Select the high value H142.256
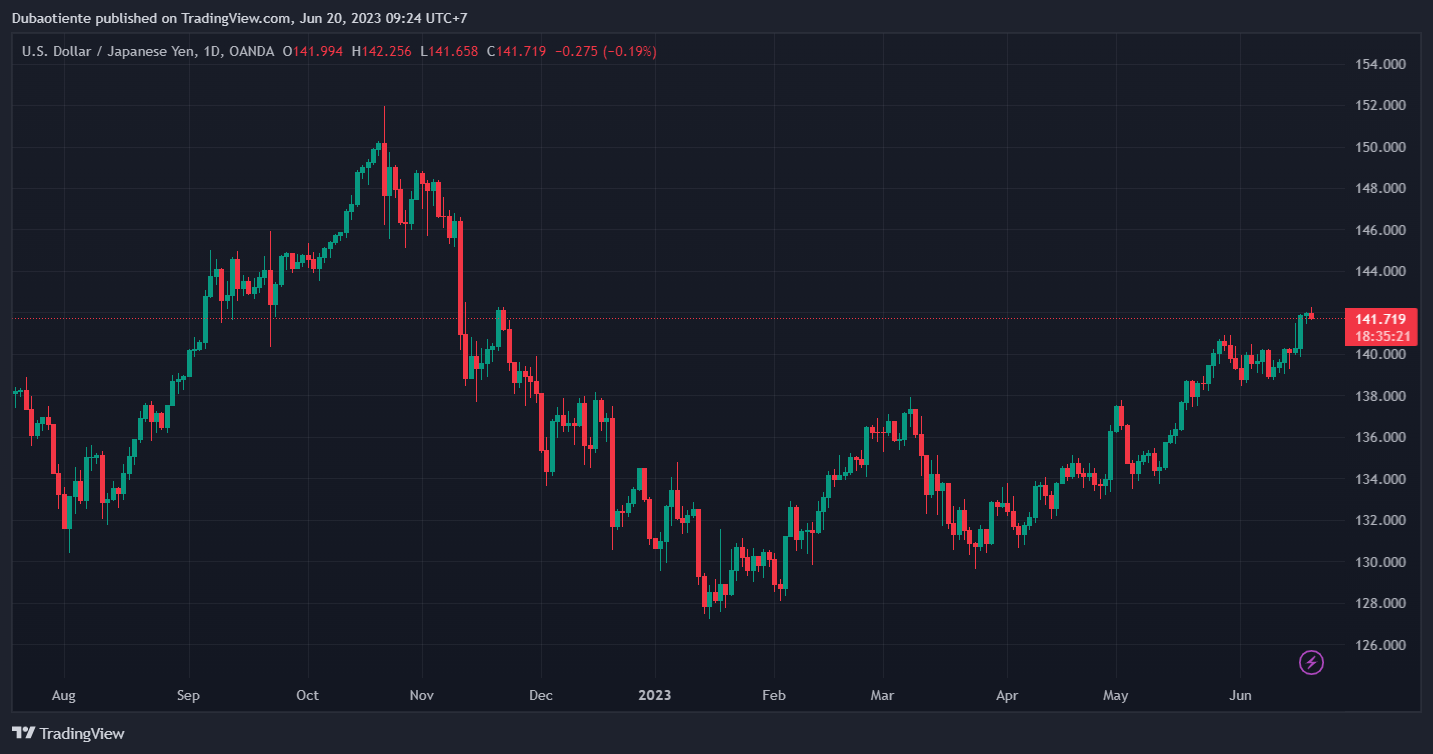This screenshot has height=754, width=1433. [x=381, y=51]
